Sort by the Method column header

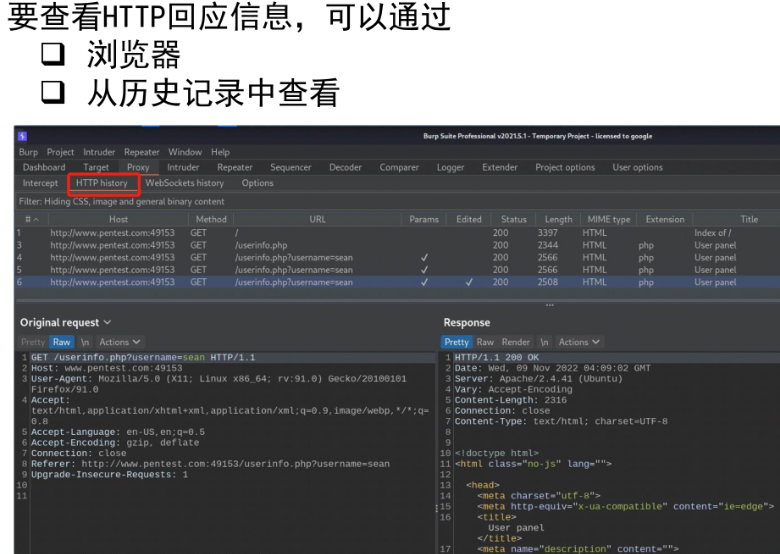pyautogui.click(x=211, y=219)
